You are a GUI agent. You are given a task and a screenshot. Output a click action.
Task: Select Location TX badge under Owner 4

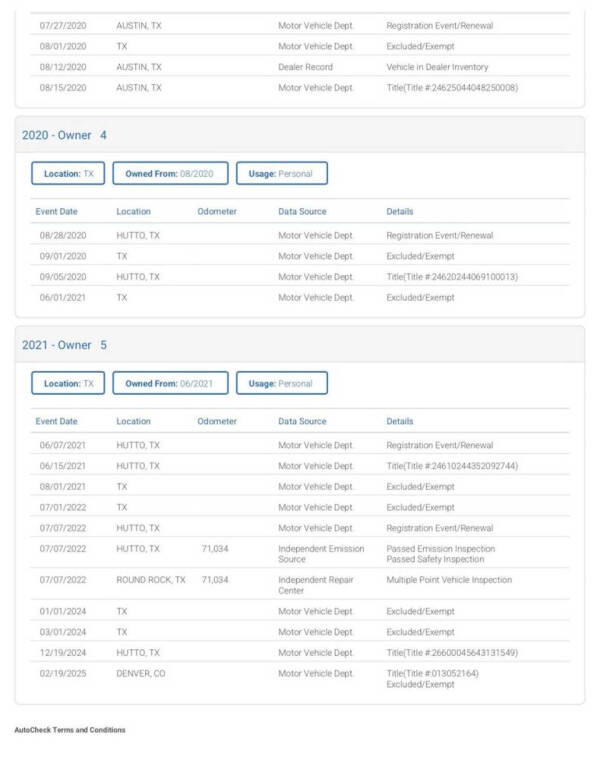pos(68,173)
